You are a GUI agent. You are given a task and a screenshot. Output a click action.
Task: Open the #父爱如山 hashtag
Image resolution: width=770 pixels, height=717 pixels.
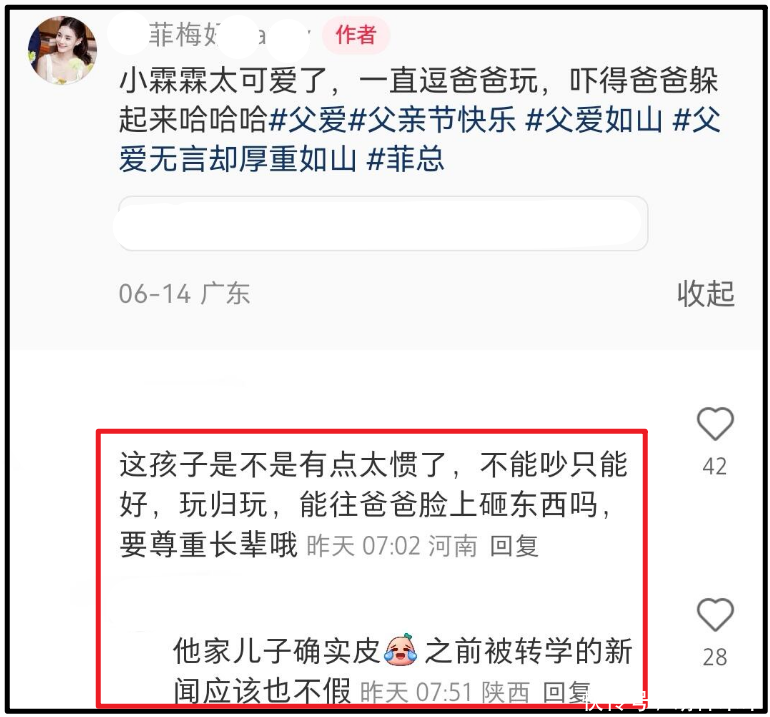pos(594,119)
